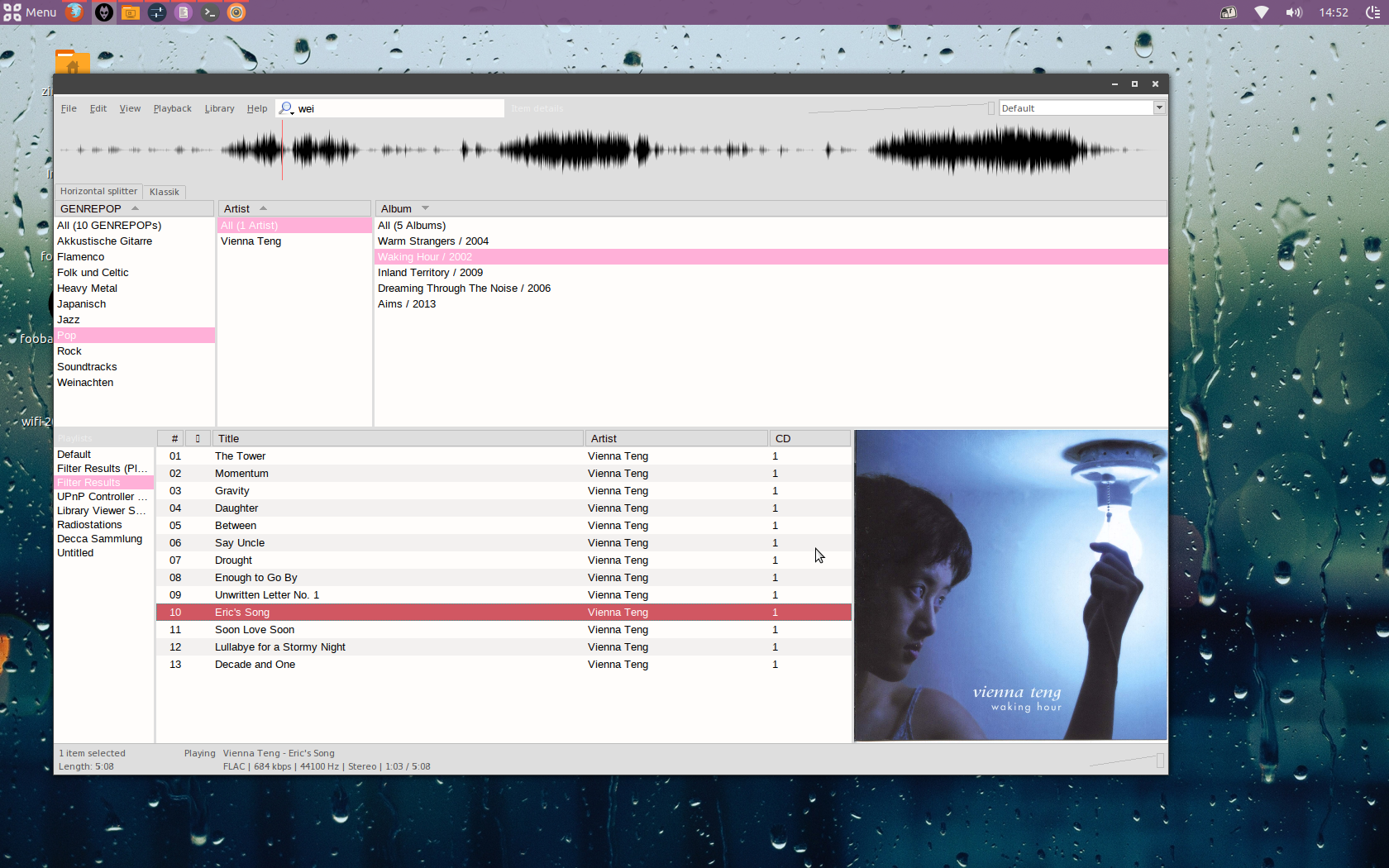Viewport: 1389px width, 868px height.
Task: Switch to the Horizontal splitter tab
Action: [x=98, y=191]
